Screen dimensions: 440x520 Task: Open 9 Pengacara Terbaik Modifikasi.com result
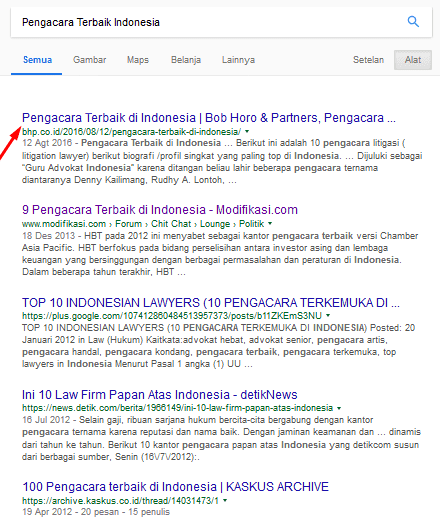pyautogui.click(x=160, y=210)
